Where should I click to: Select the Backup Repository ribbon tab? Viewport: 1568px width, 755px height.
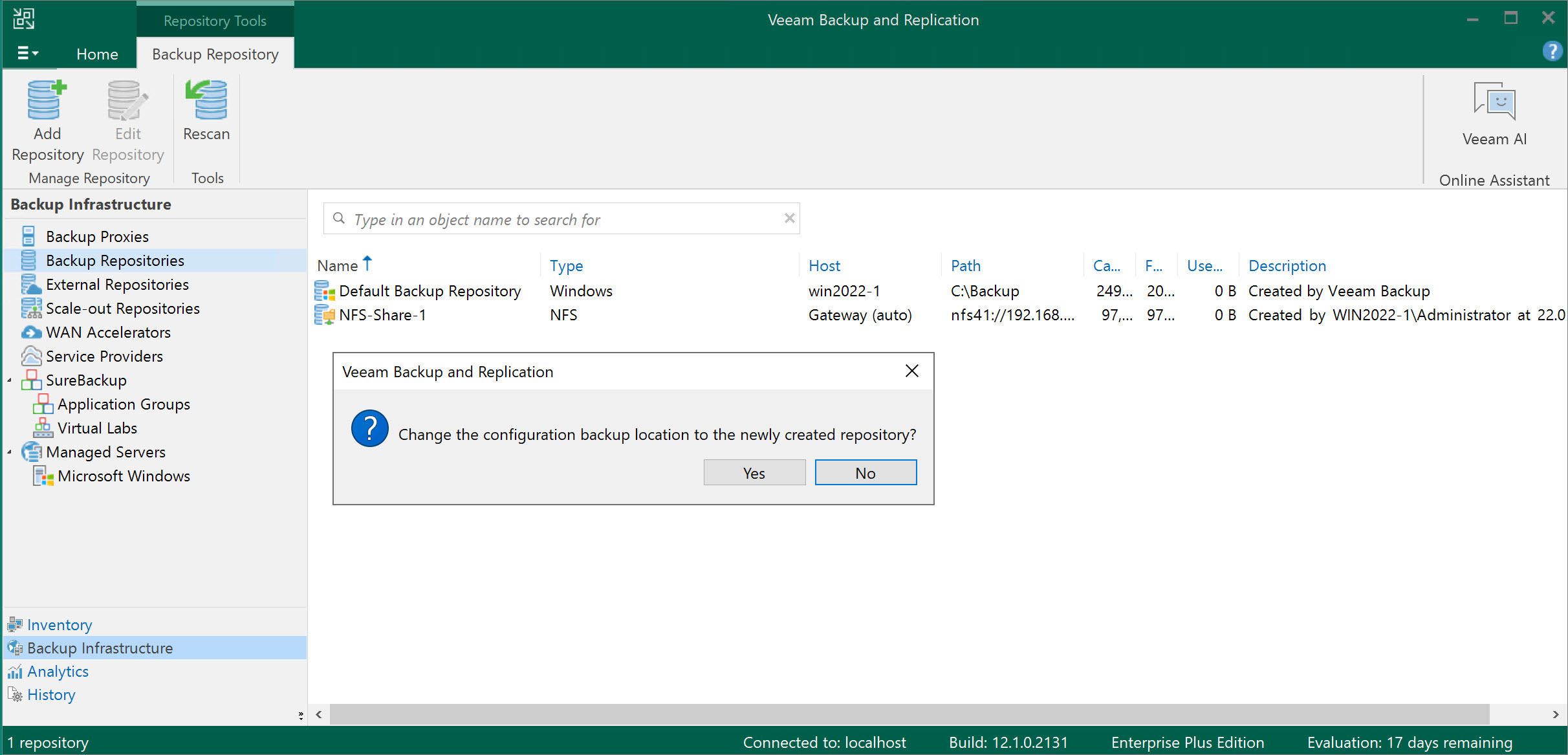tap(215, 54)
